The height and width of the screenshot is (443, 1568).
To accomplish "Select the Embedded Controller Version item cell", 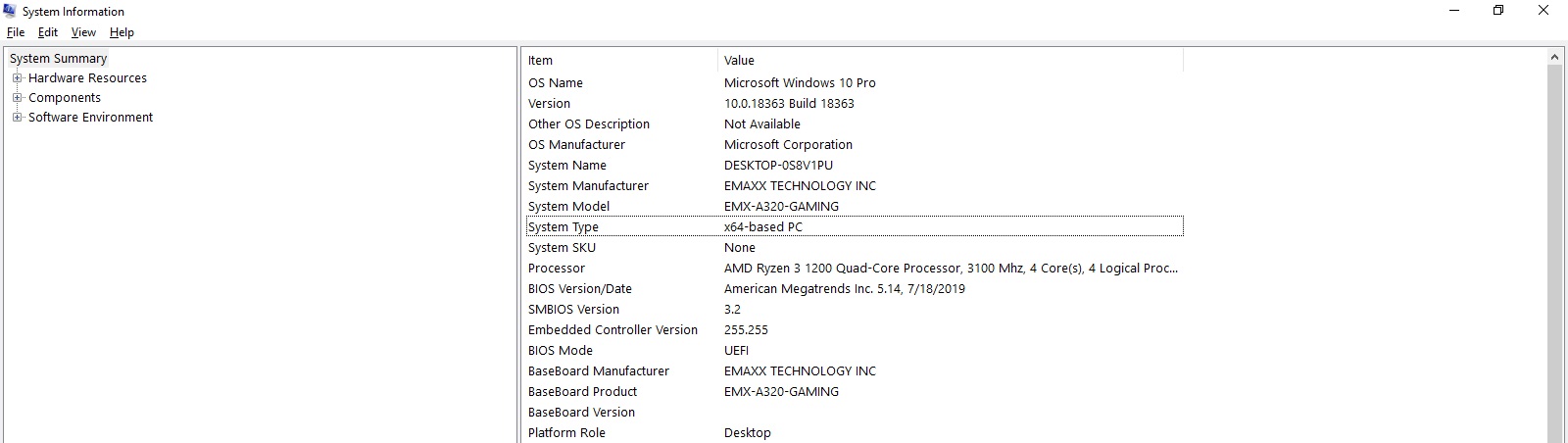I will coord(612,330).
